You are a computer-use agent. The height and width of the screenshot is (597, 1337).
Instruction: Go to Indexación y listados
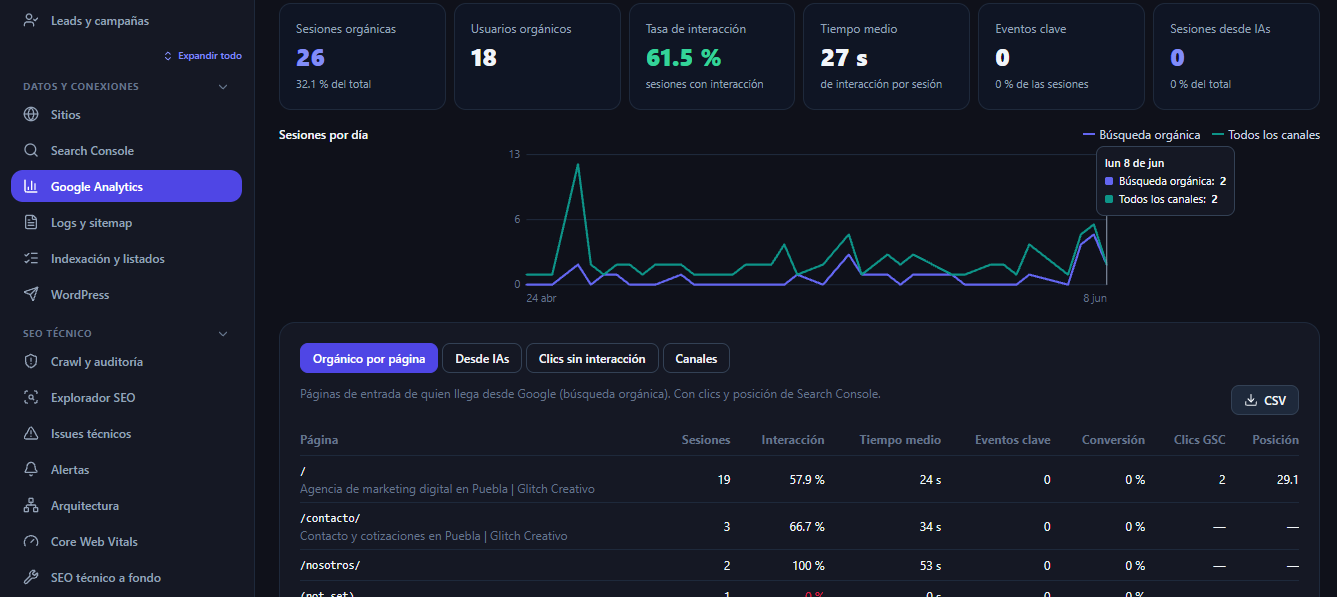[127, 258]
